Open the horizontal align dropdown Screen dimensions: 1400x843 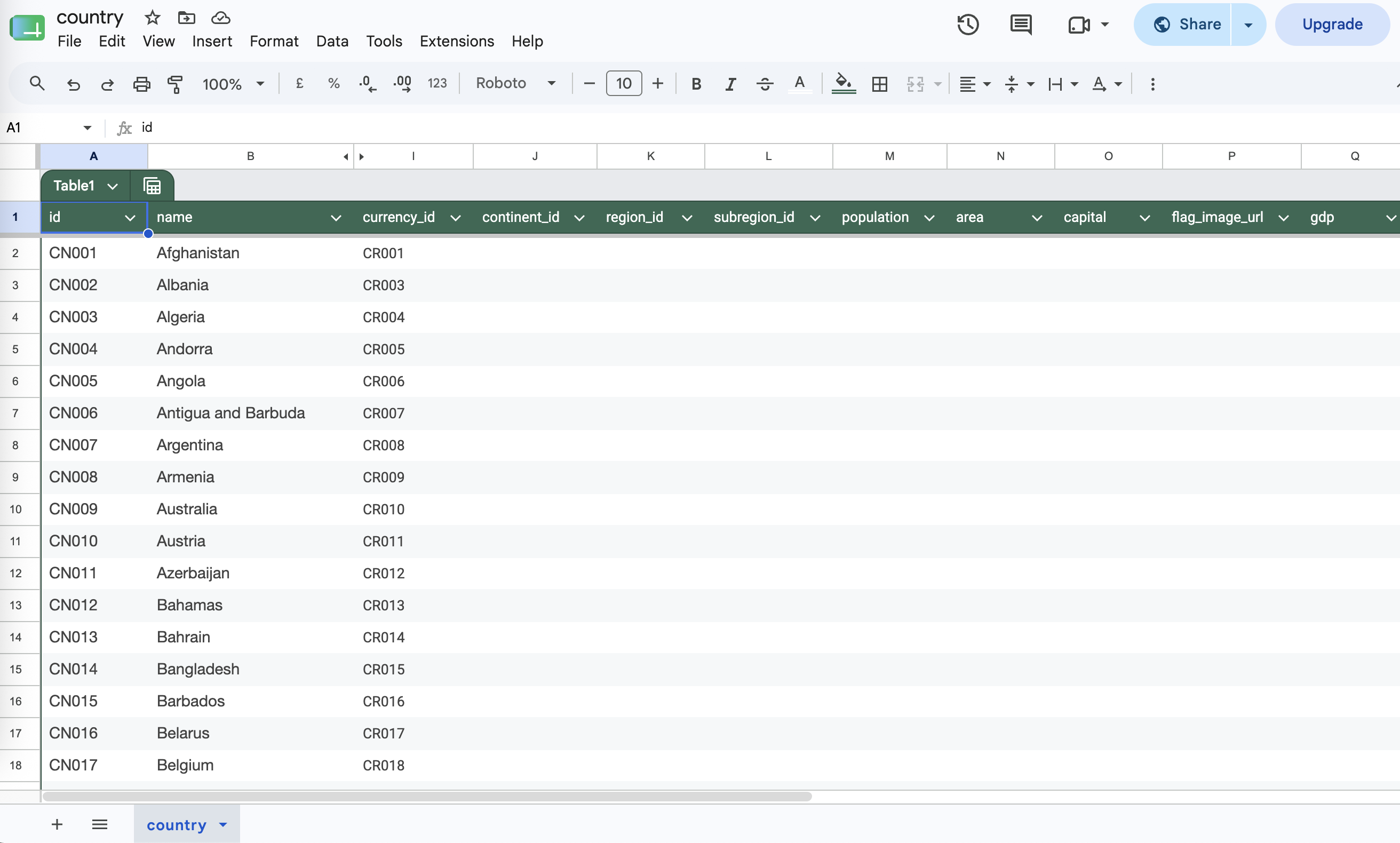[x=975, y=84]
